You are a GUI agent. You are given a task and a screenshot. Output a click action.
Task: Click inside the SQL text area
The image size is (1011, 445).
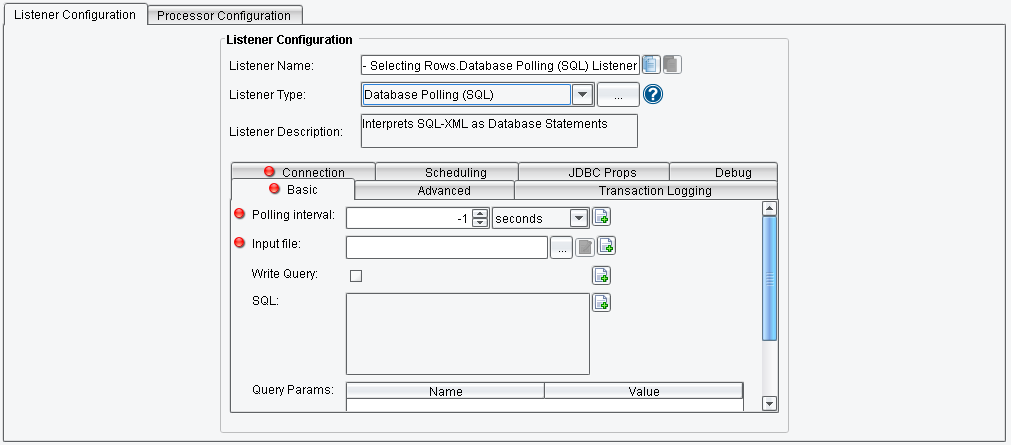pos(467,333)
